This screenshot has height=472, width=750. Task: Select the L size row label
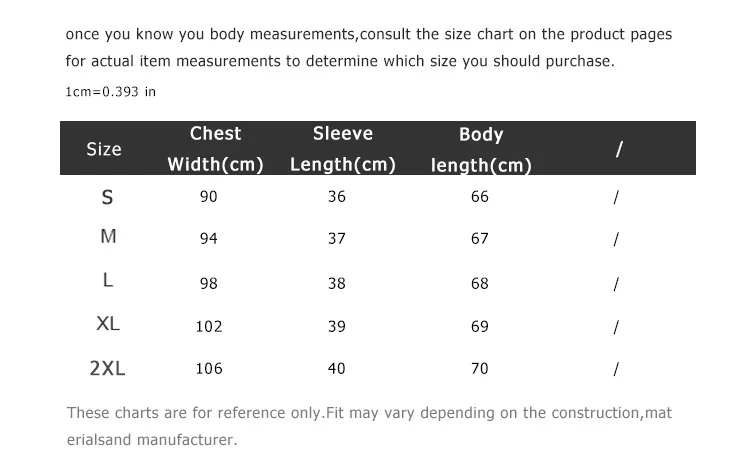pos(108,280)
